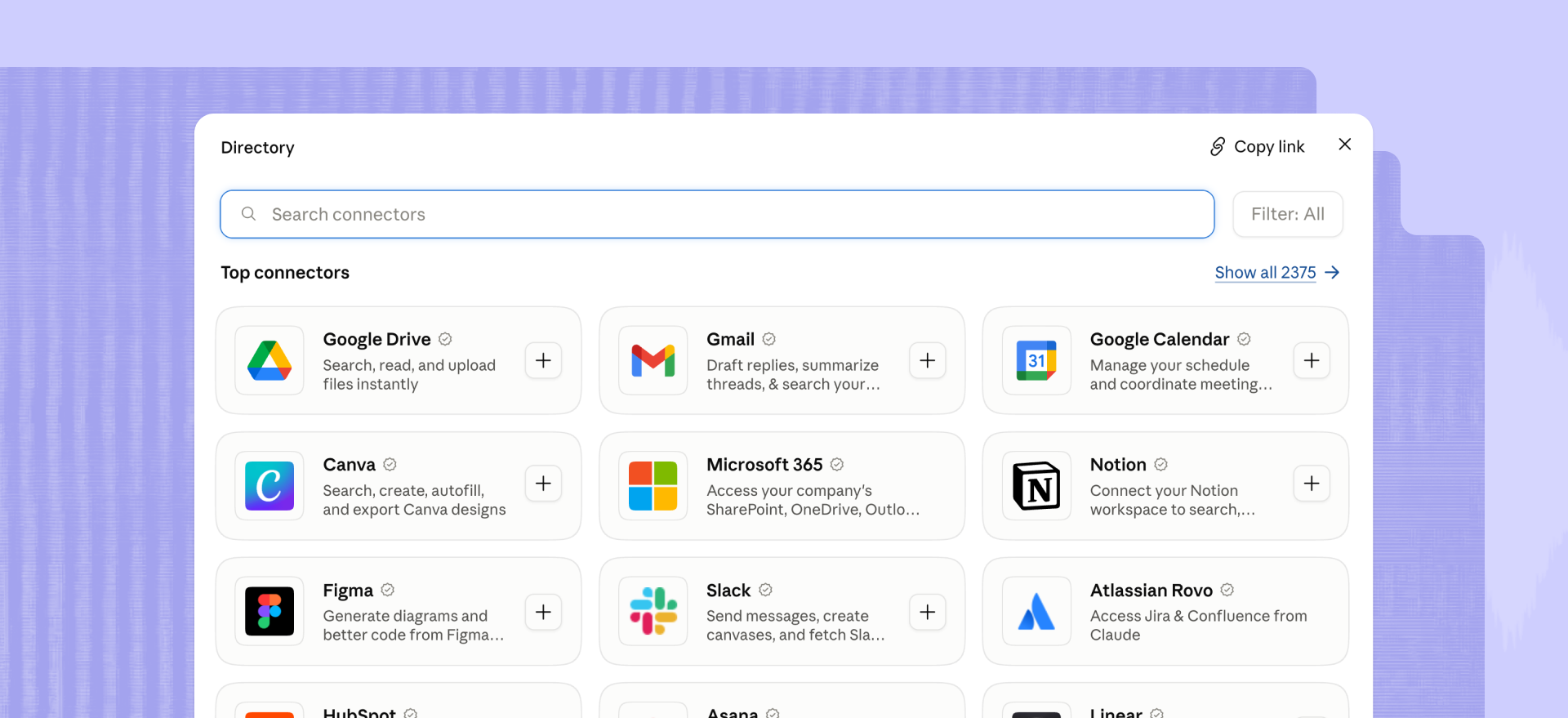Click the Google Drive logo icon
This screenshot has width=1568, height=718.
point(269,360)
